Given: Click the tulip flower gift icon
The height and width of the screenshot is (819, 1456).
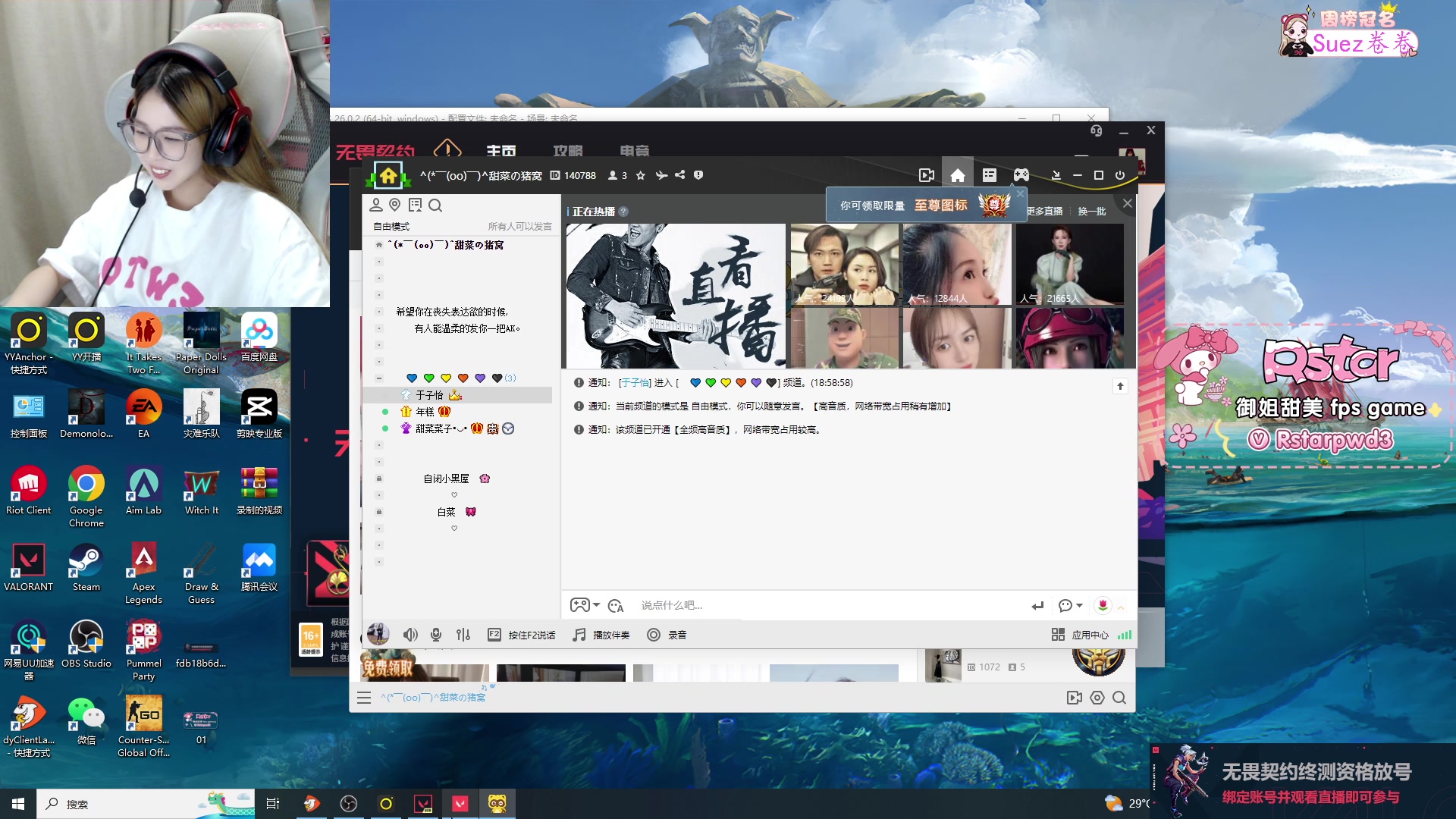Looking at the screenshot, I should pos(1103,605).
